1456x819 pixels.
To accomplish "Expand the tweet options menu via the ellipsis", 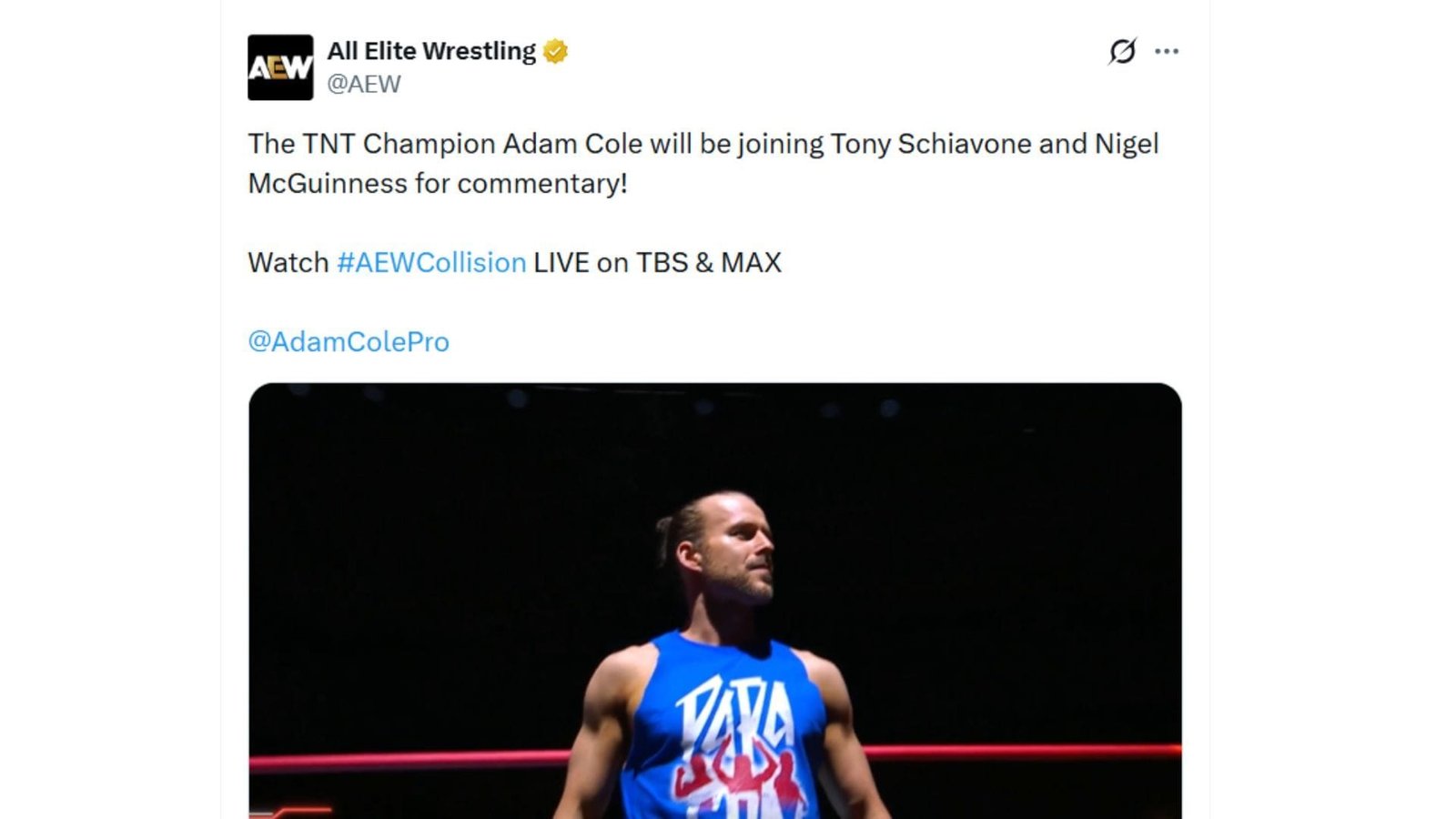I will [x=1168, y=52].
